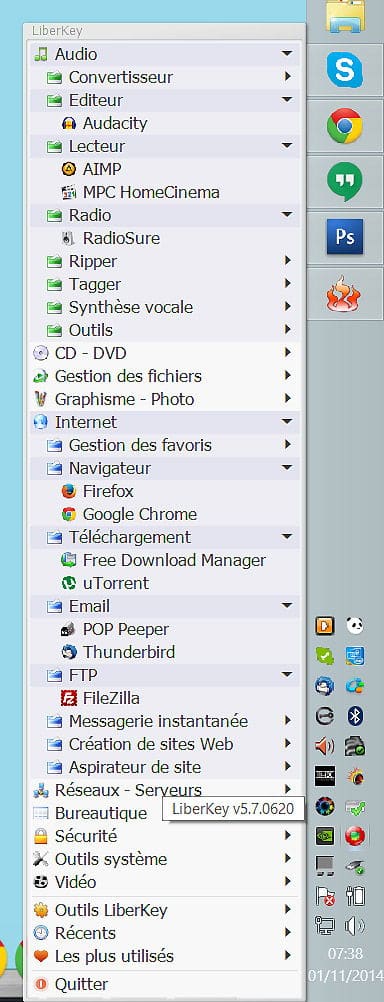This screenshot has height=1002, width=384.
Task: Open Free Download Manager
Action: 164,560
